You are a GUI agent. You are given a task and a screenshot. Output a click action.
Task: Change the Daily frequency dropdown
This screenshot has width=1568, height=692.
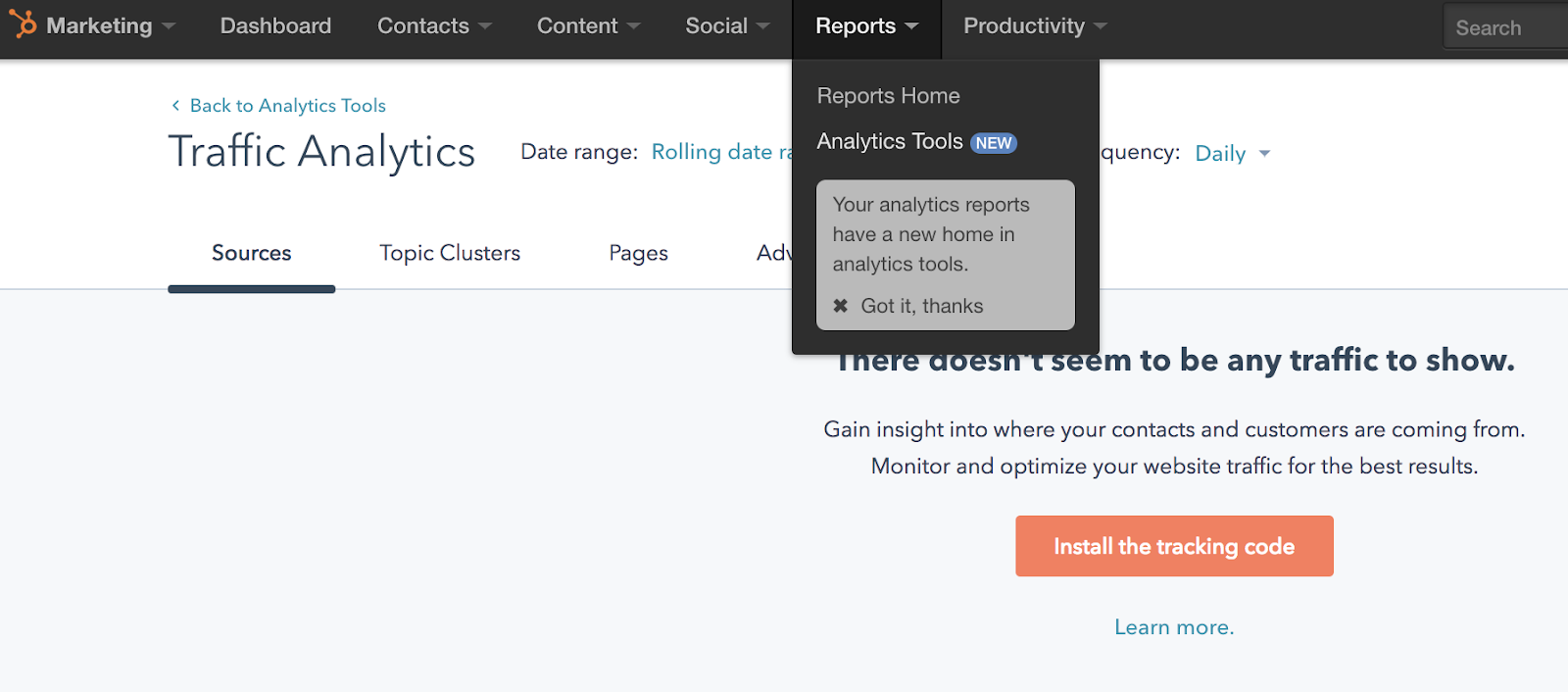tap(1232, 153)
